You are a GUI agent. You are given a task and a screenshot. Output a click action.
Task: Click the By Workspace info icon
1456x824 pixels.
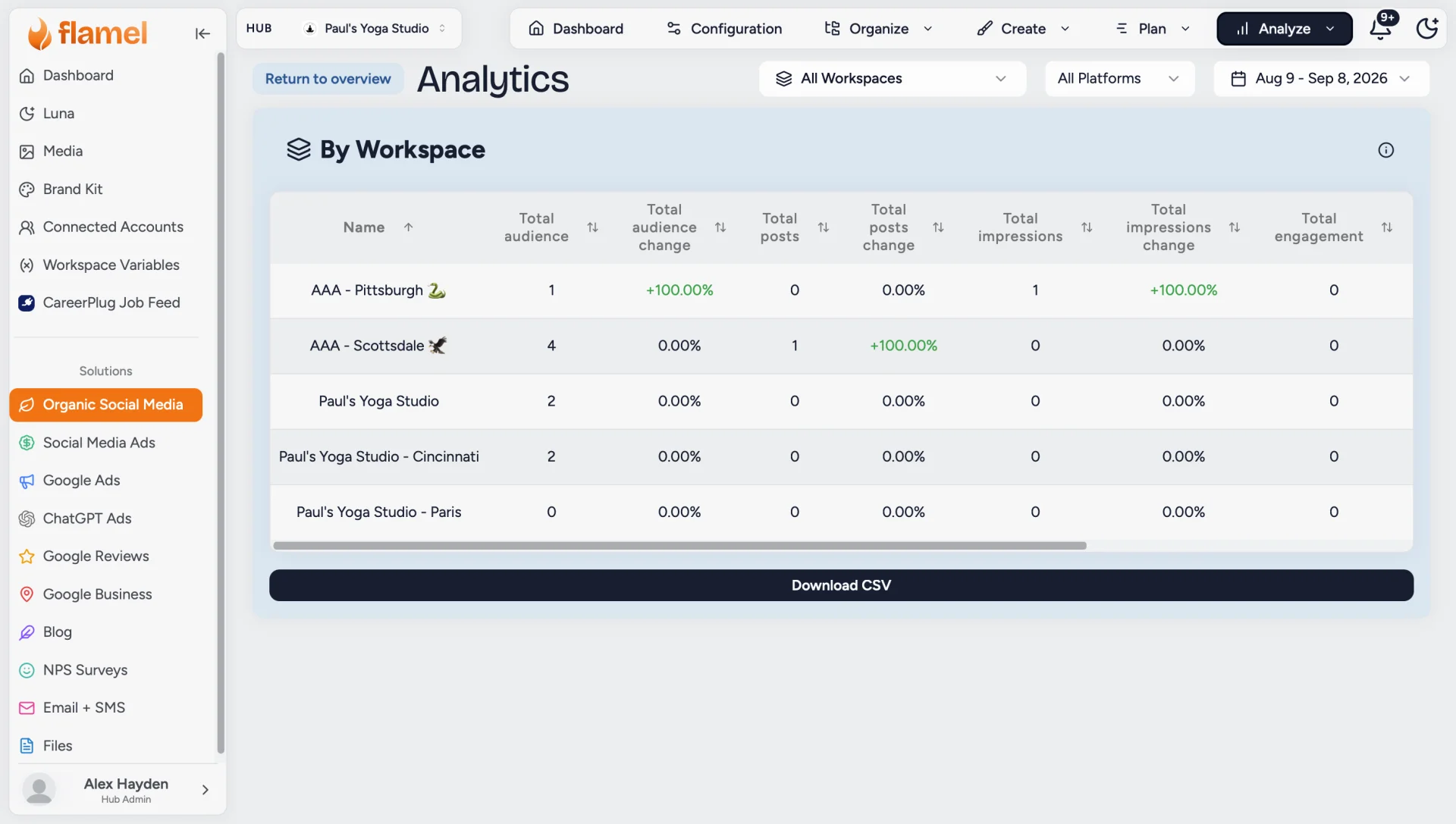pos(1385,150)
